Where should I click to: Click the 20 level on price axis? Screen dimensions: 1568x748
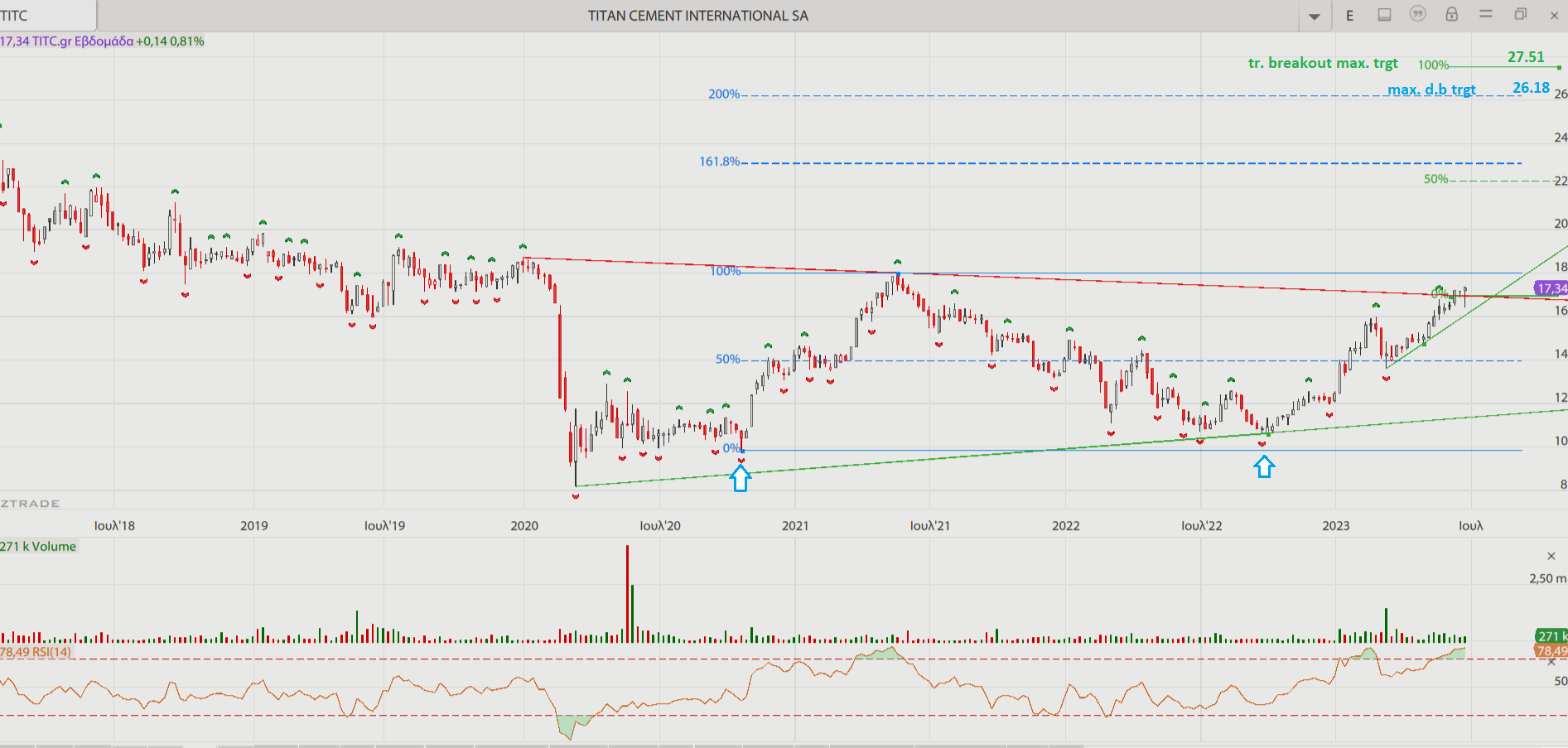1561,224
